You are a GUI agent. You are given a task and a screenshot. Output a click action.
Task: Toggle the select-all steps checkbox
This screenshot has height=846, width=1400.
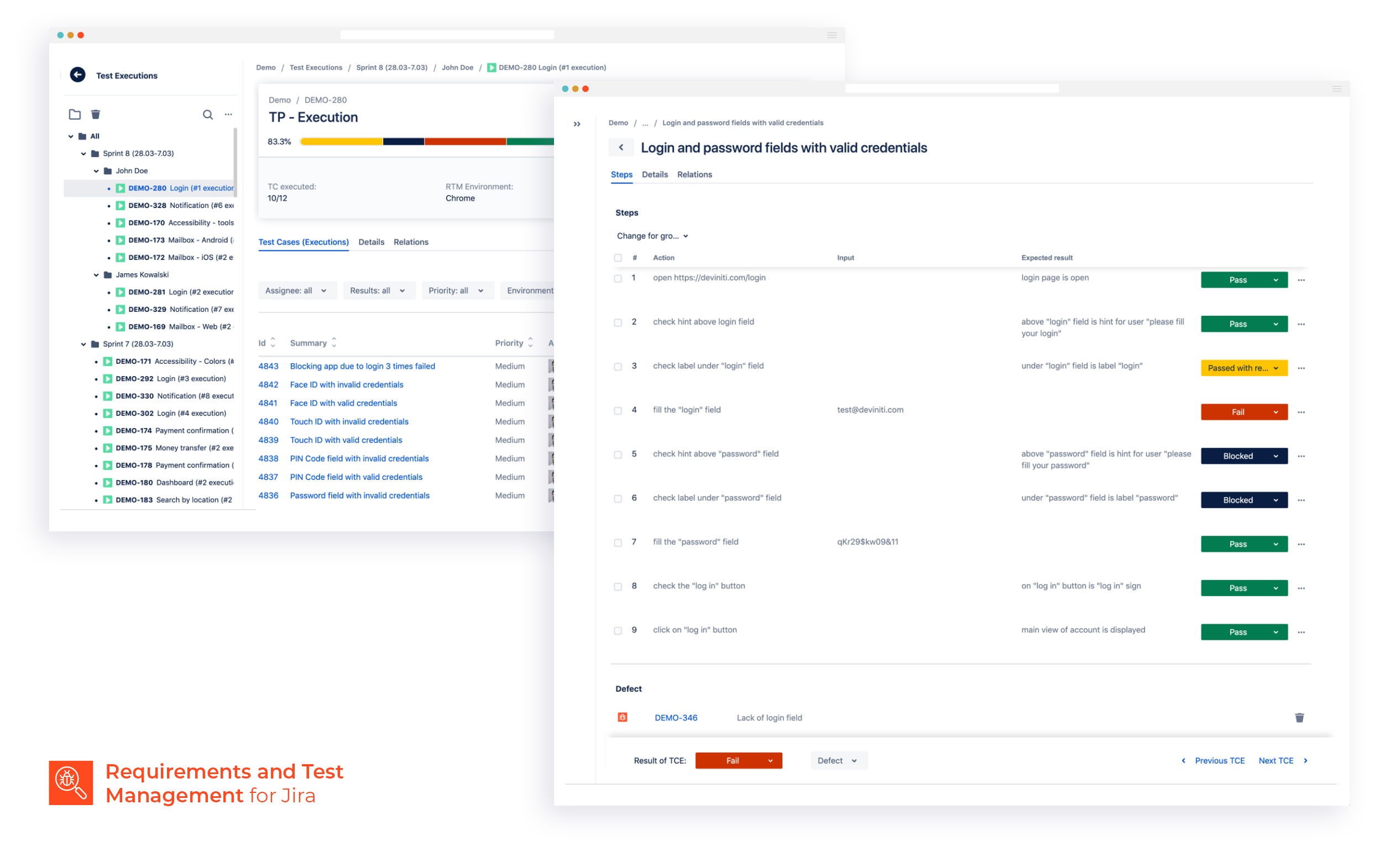619,258
